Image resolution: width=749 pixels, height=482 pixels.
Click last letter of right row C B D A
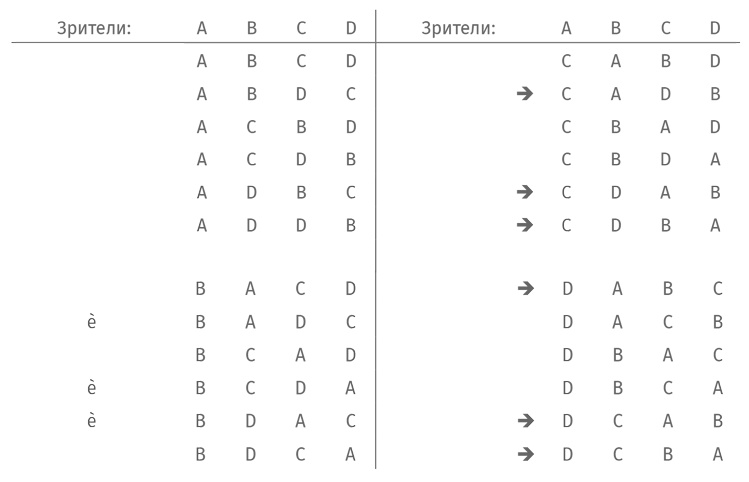point(715,160)
